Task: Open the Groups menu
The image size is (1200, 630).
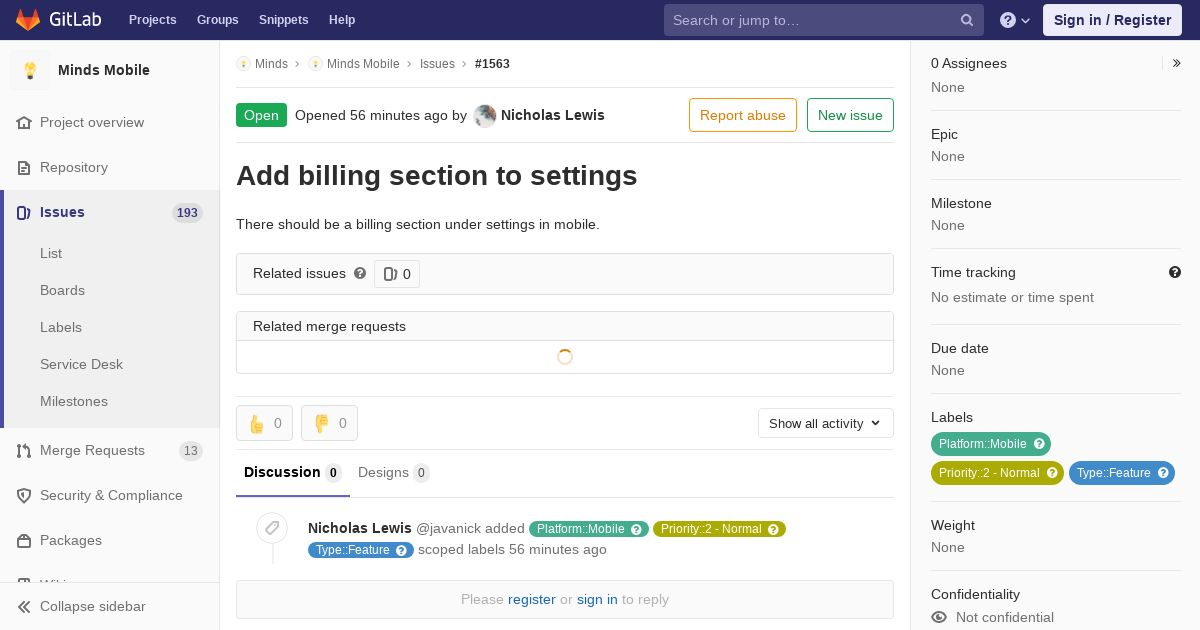Action: coord(217,20)
